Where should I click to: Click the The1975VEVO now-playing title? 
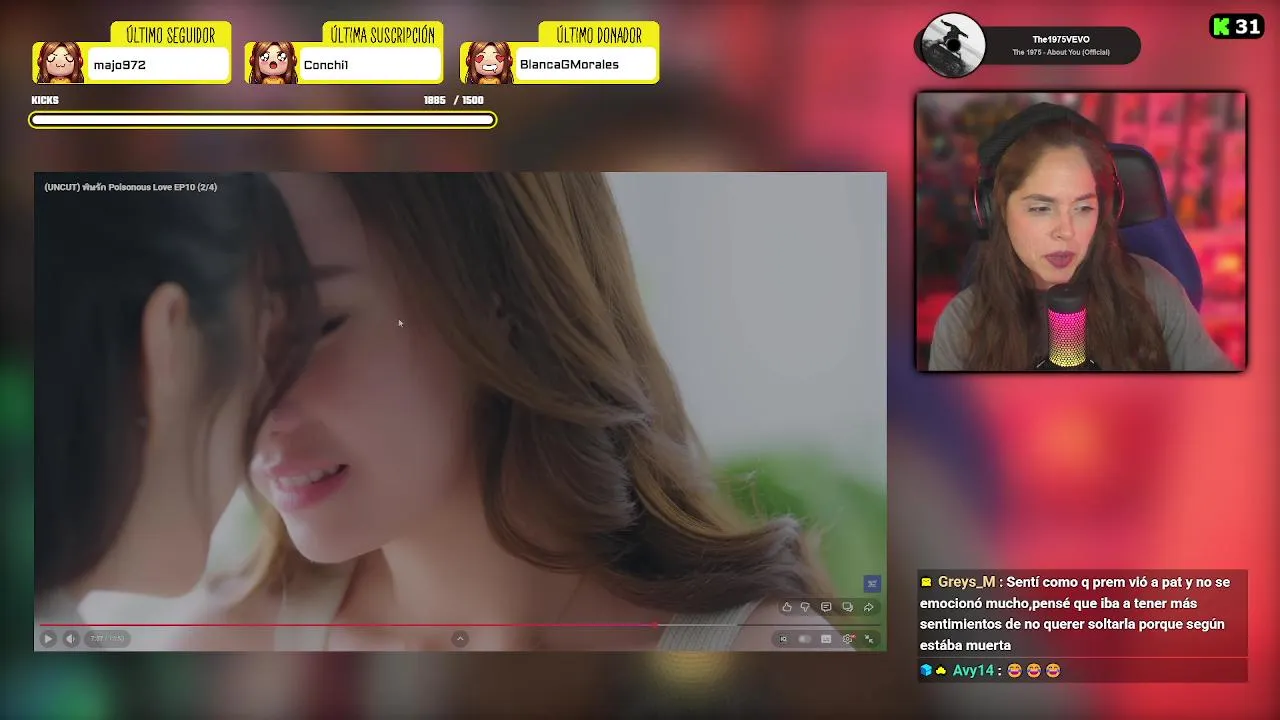click(1061, 40)
